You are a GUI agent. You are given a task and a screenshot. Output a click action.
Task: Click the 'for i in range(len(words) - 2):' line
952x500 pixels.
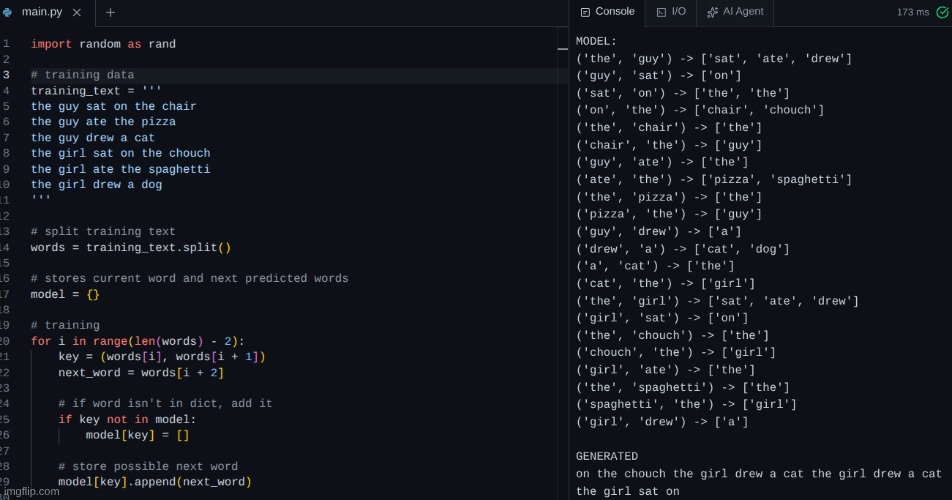coord(138,342)
